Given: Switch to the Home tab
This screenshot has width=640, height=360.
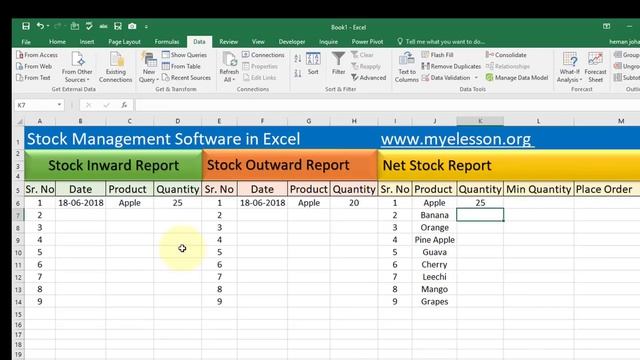Looking at the screenshot, I should click(x=57, y=42).
